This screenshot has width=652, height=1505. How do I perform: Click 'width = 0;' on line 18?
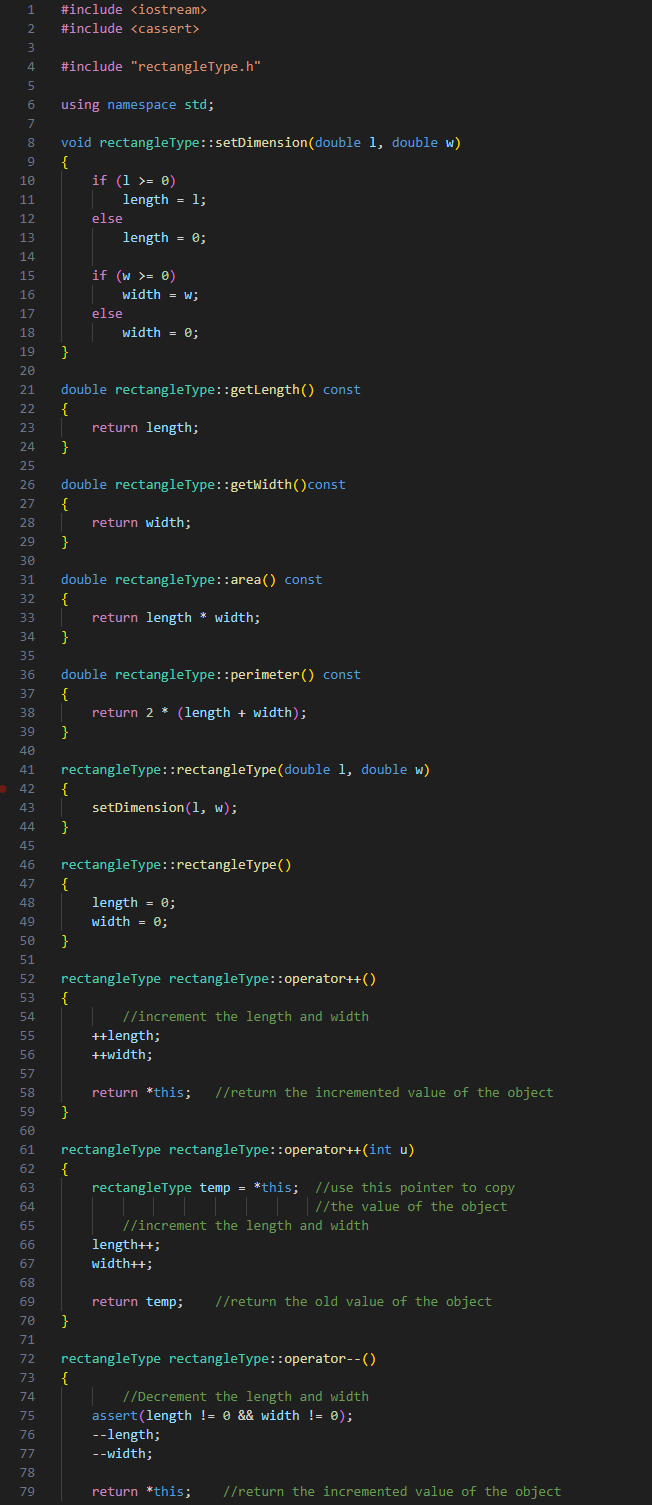pyautogui.click(x=161, y=332)
